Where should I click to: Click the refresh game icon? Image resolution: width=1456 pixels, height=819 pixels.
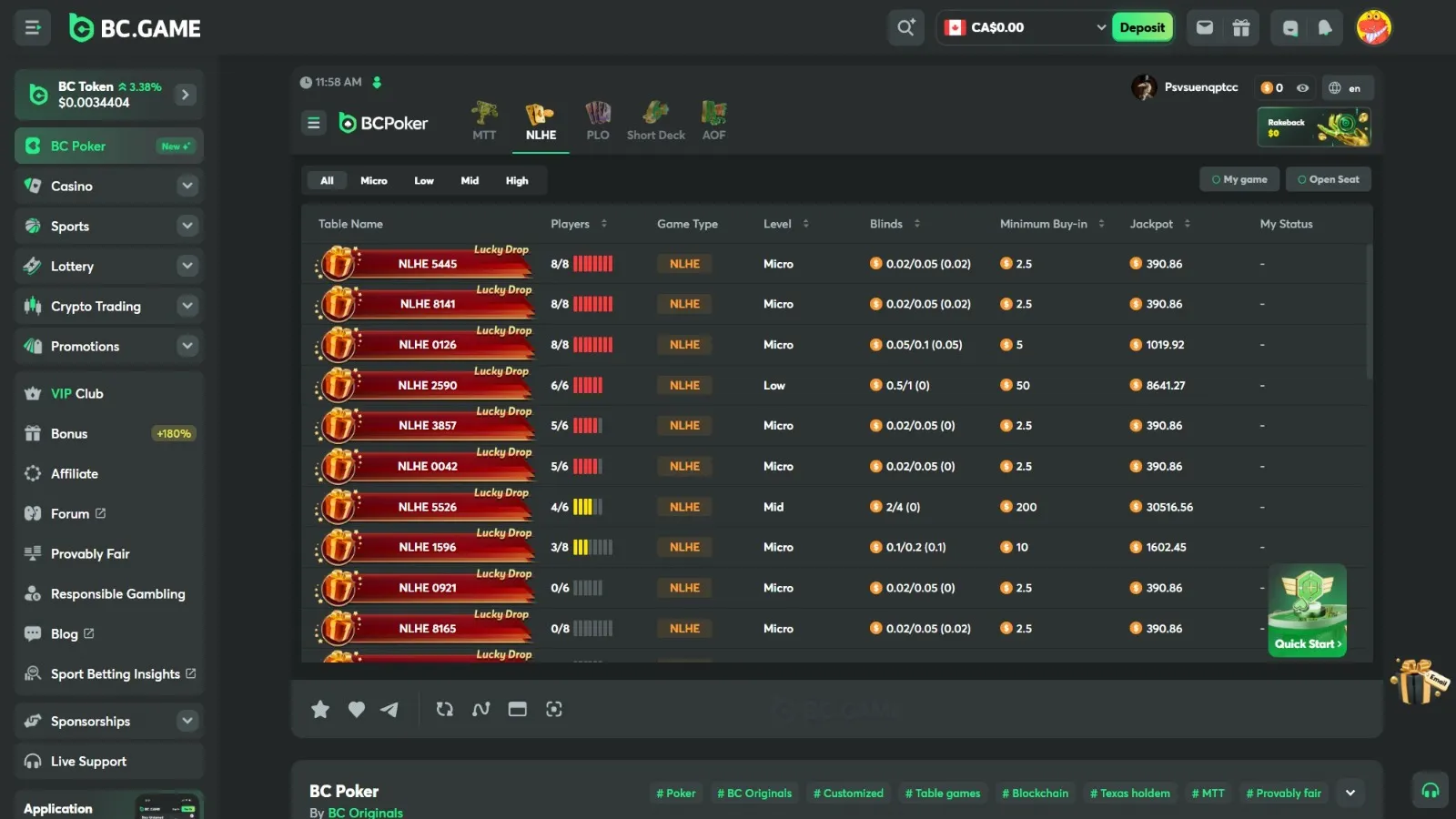pos(444,710)
